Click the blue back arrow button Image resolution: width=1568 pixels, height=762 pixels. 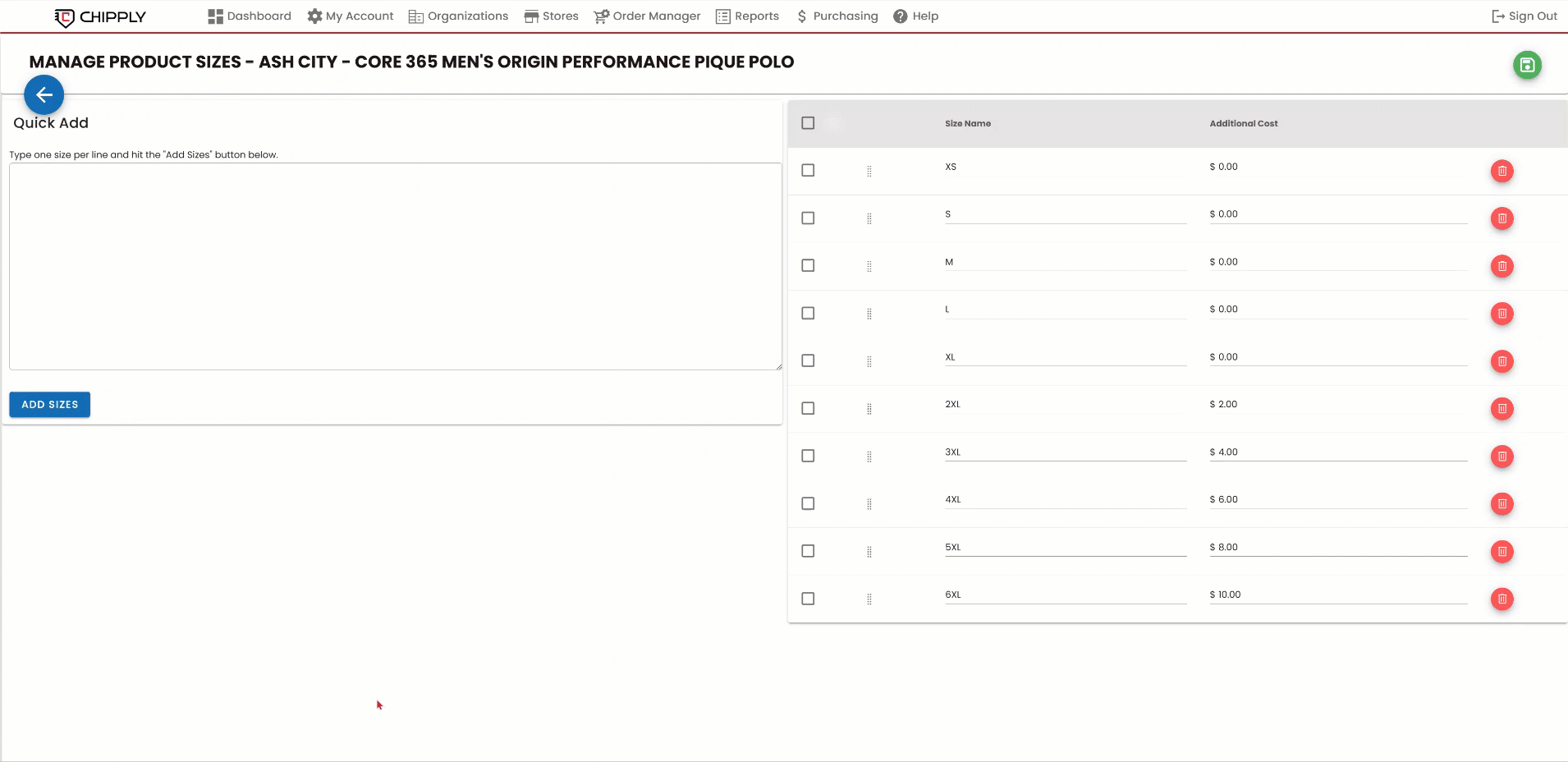tap(44, 95)
